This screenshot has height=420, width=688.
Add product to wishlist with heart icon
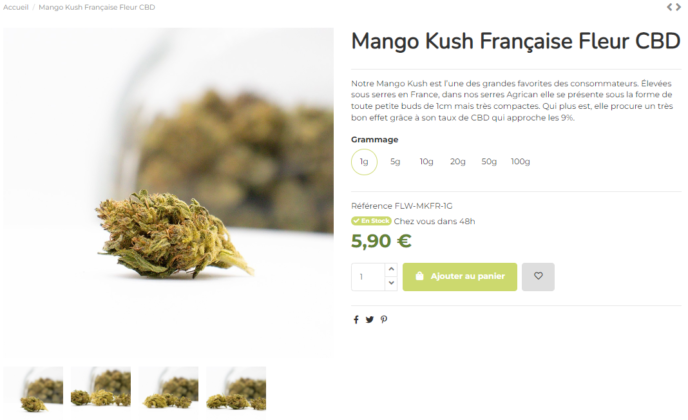coord(538,276)
